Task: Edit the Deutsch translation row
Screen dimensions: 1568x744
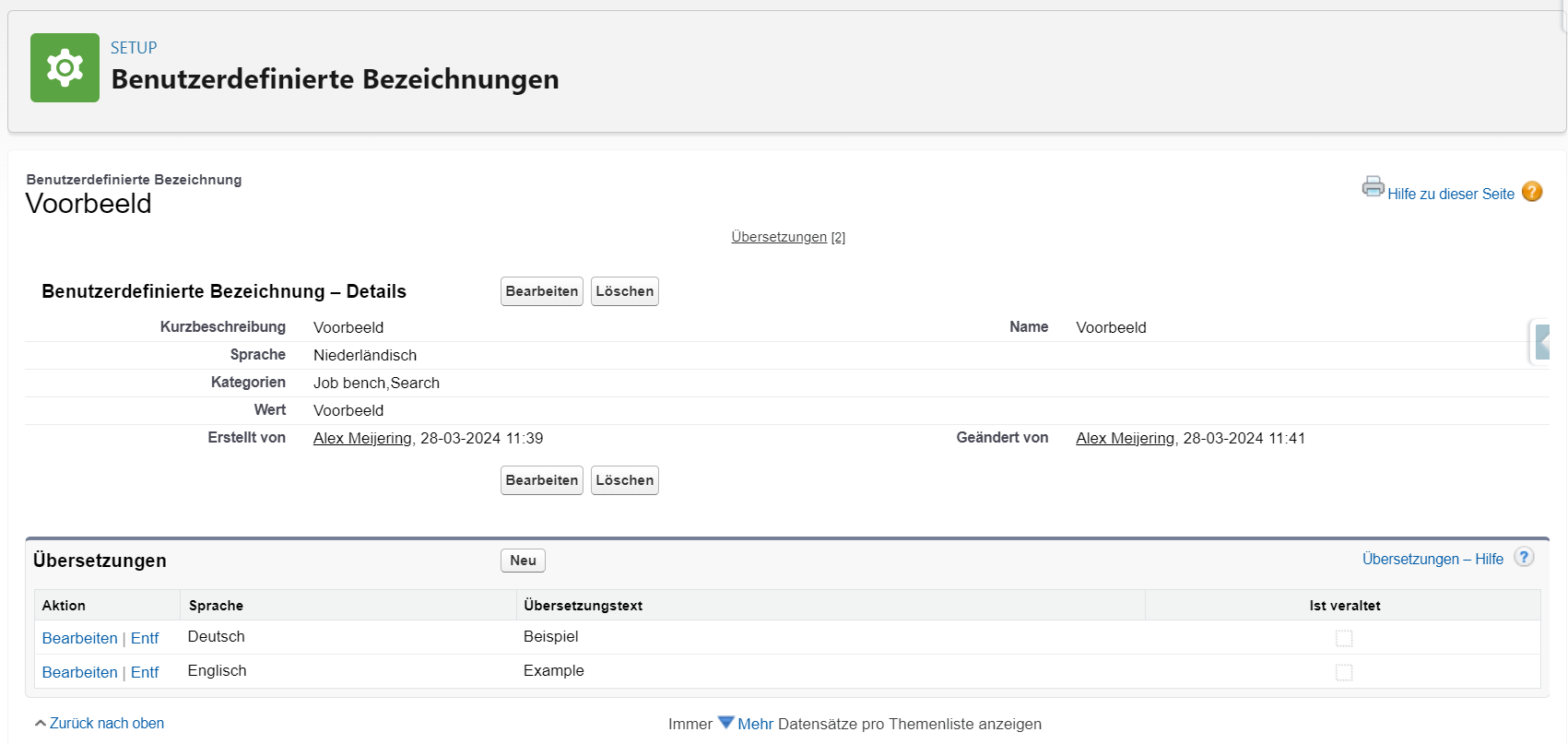Action: click(80, 638)
